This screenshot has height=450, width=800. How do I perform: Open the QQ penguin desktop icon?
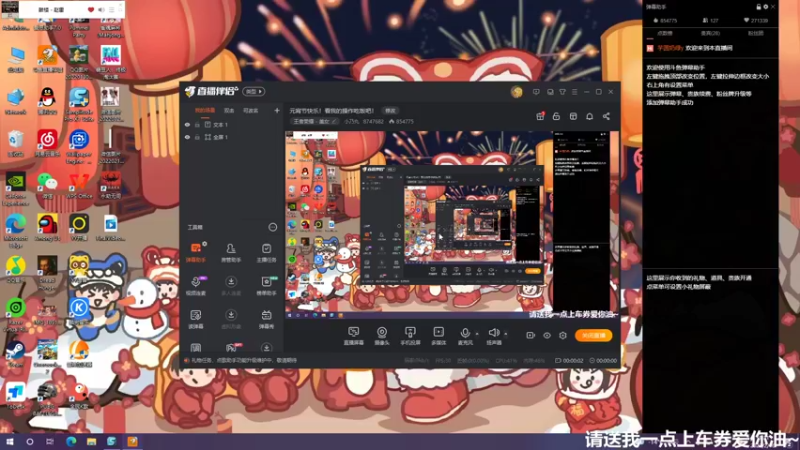47,101
